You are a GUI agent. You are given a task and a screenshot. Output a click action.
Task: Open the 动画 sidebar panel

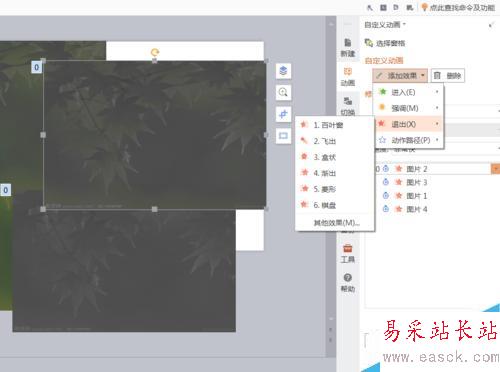[x=348, y=77]
